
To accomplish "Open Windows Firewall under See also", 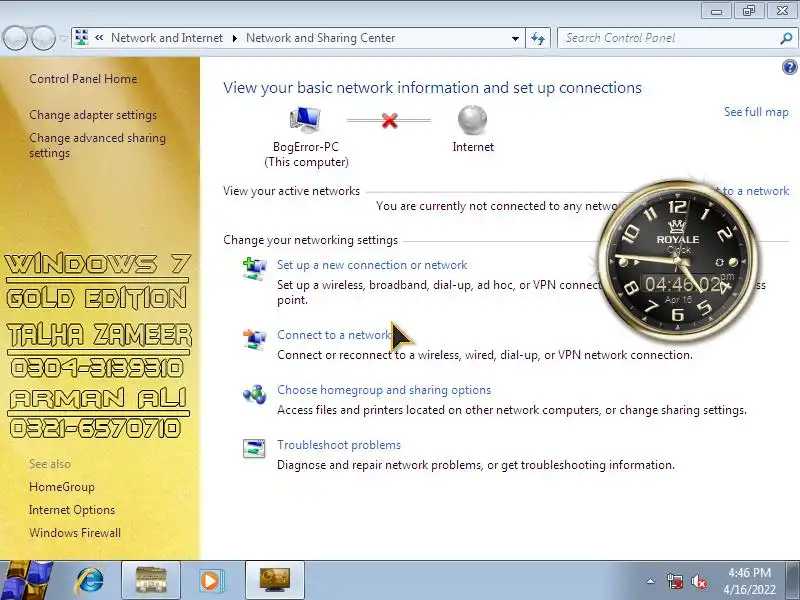I will [75, 533].
